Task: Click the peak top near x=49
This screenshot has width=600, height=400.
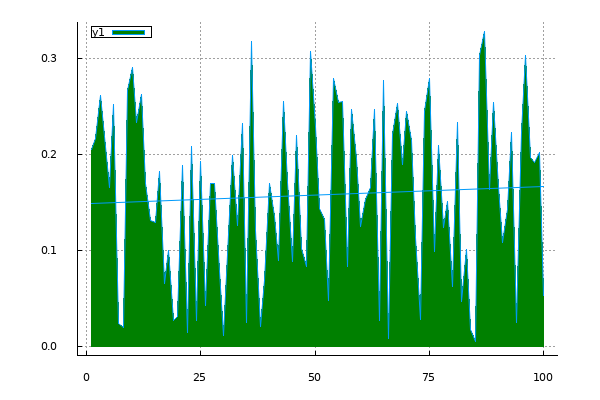Action: pyautogui.click(x=310, y=52)
